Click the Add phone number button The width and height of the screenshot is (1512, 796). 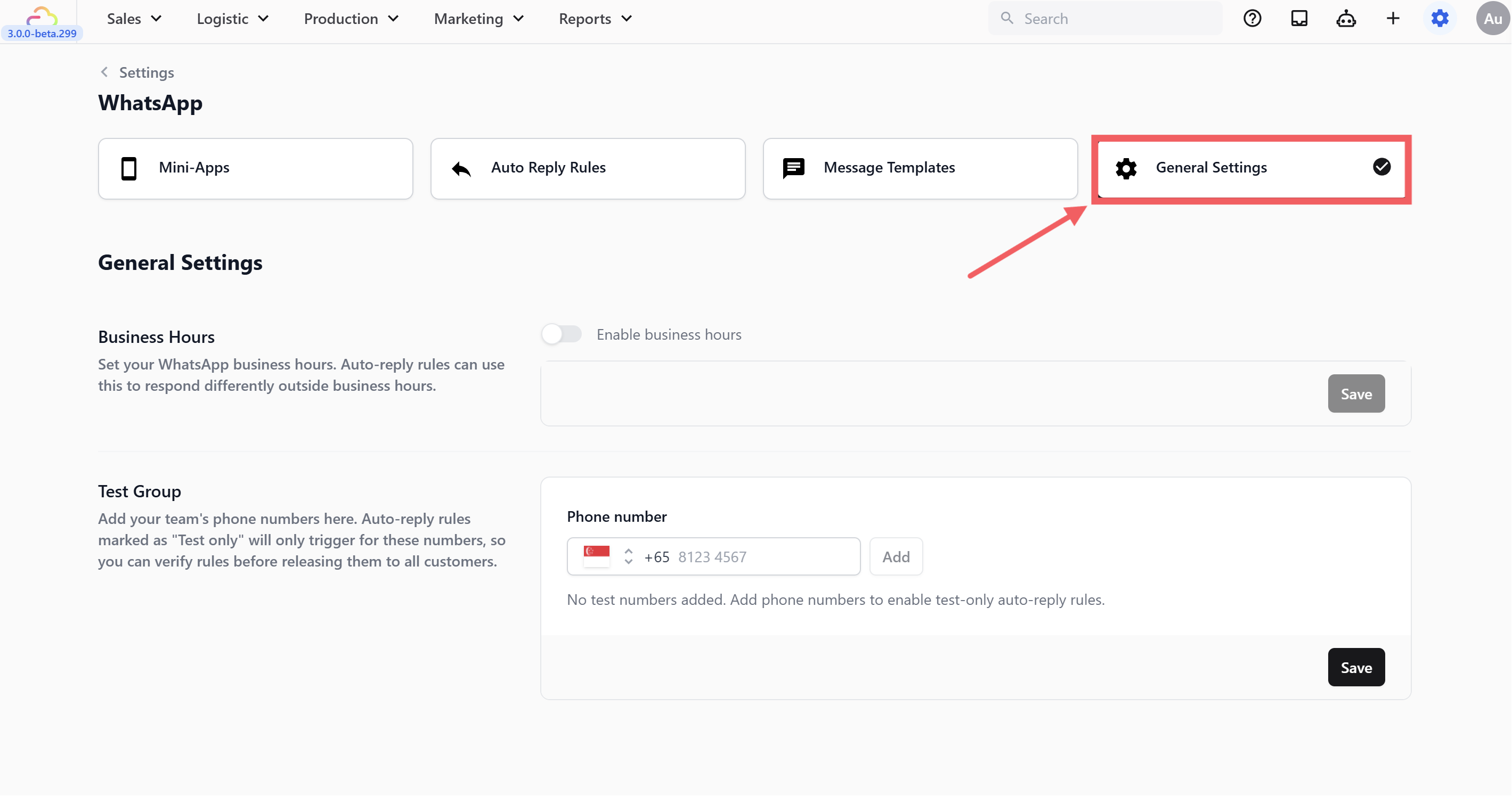896,556
